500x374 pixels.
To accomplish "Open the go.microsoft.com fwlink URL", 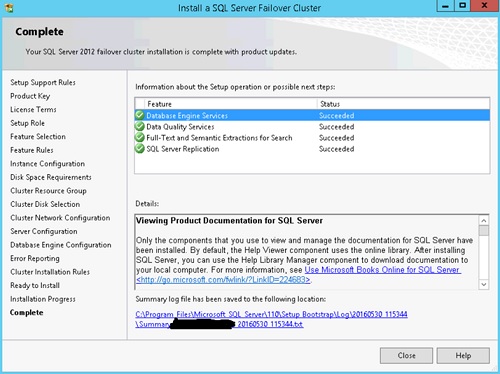I will [x=224, y=280].
